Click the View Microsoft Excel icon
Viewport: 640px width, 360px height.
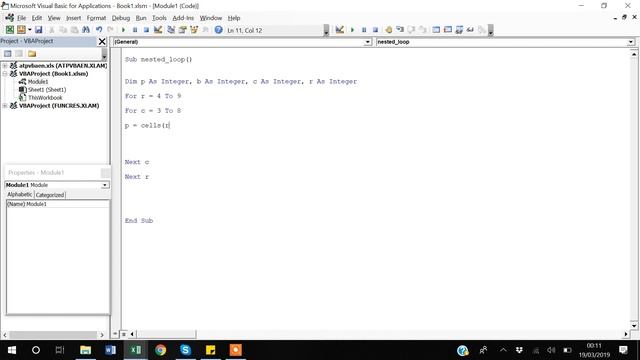[x=9, y=30]
